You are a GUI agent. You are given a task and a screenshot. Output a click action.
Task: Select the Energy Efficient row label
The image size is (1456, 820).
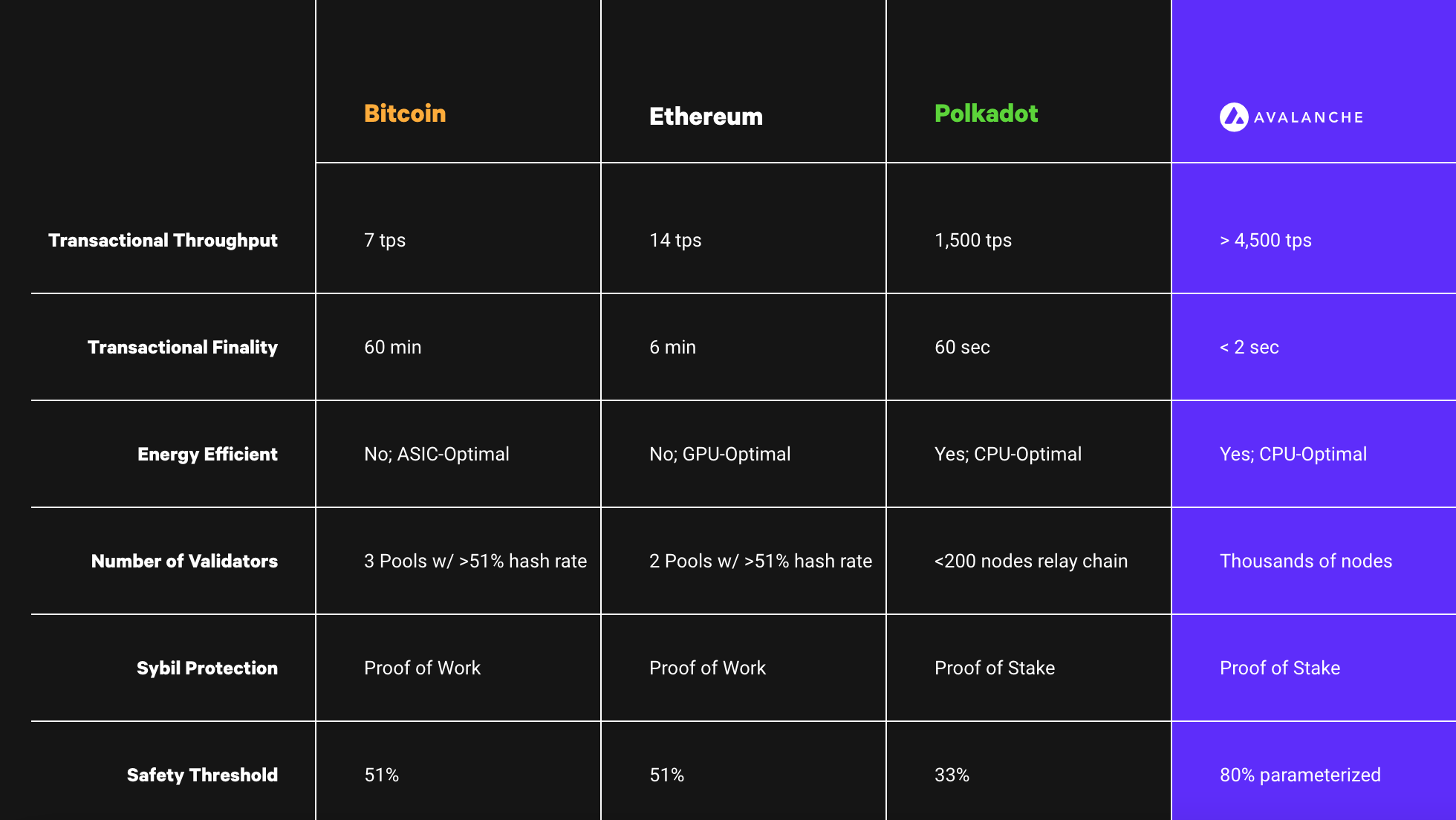click(x=207, y=454)
